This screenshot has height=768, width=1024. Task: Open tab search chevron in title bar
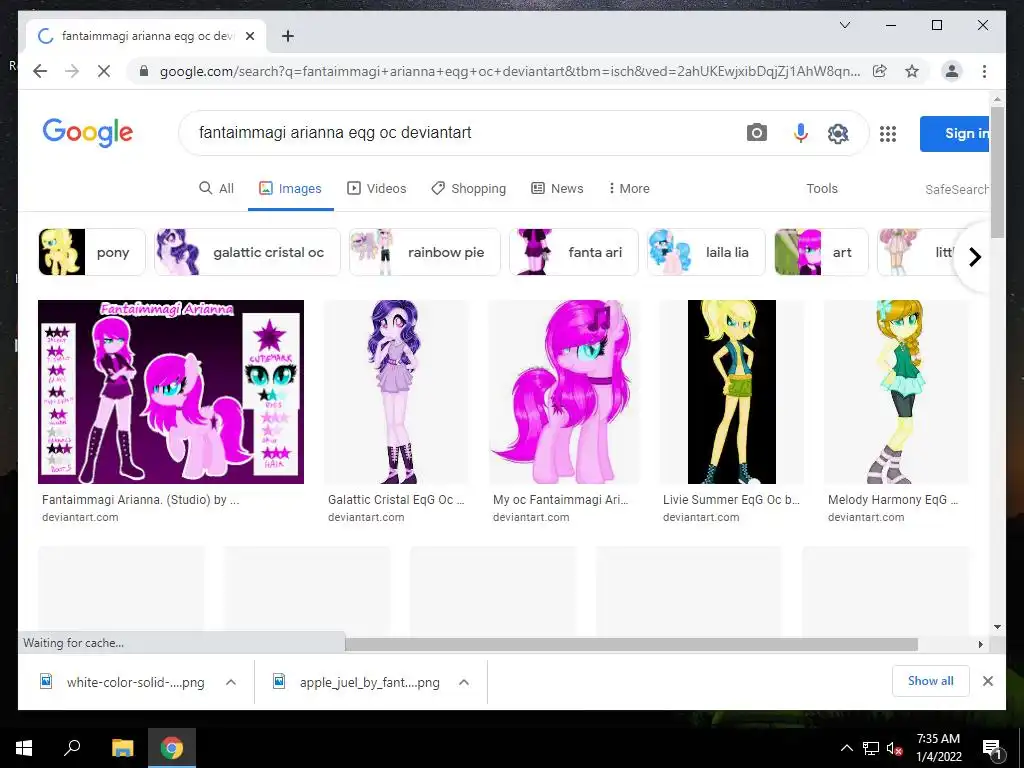tap(844, 25)
